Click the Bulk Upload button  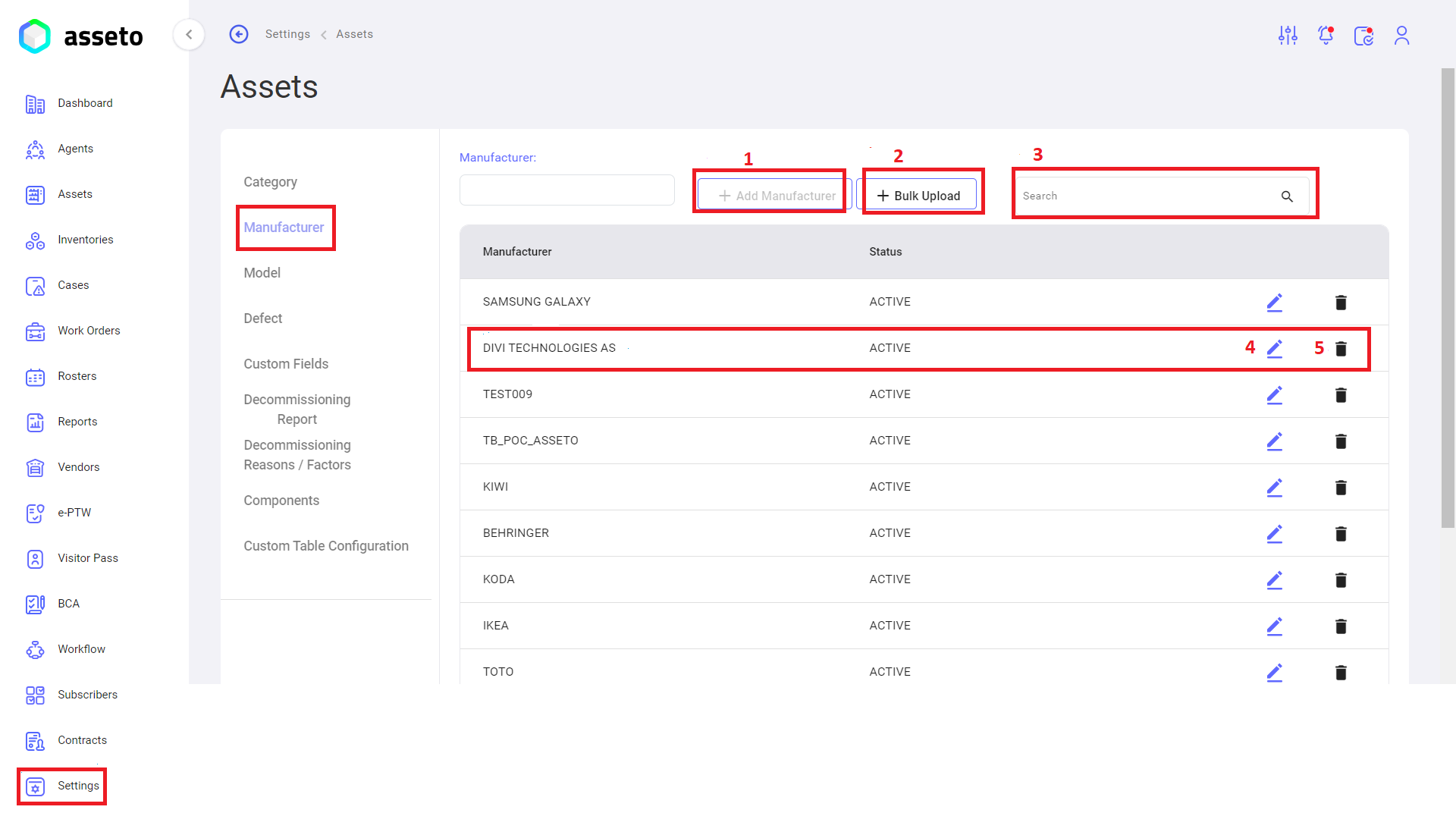pyautogui.click(x=918, y=196)
